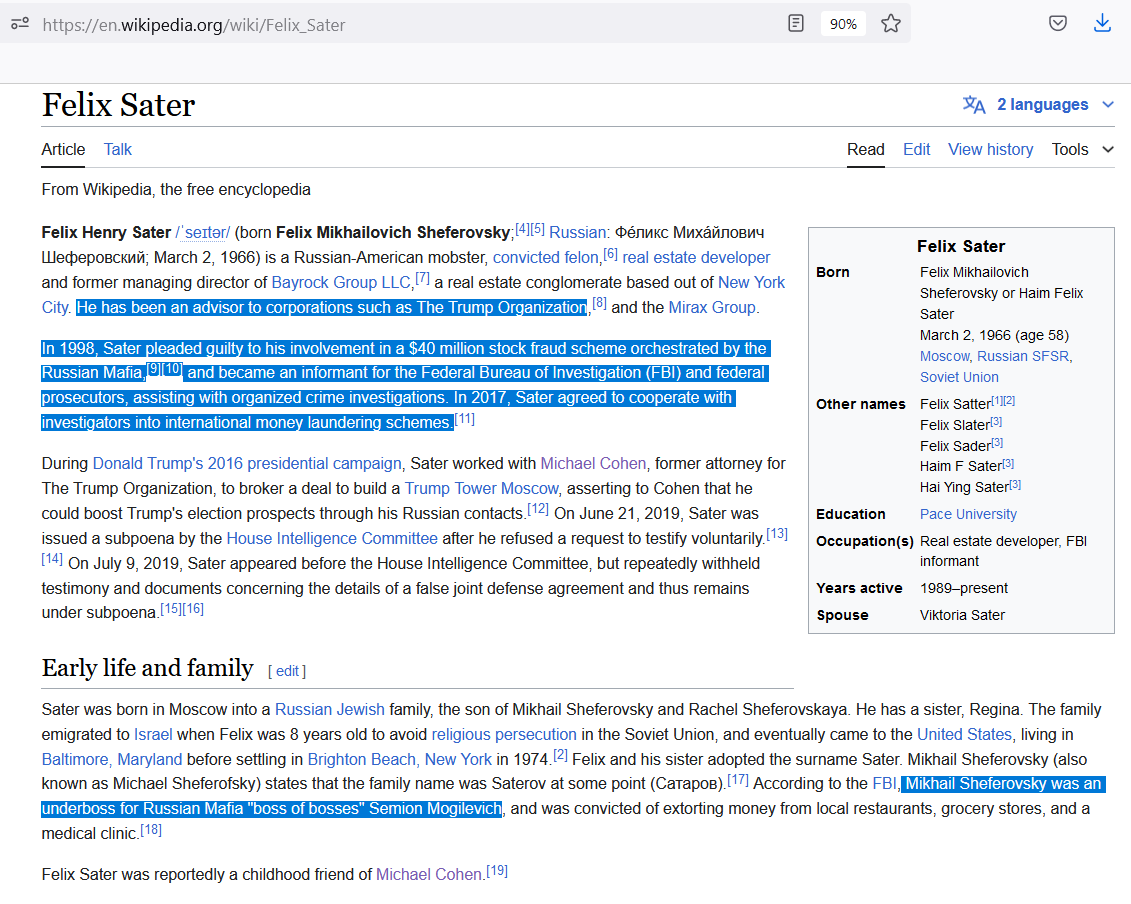
Task: Open the Bayrock Group LLC link
Action: [341, 283]
